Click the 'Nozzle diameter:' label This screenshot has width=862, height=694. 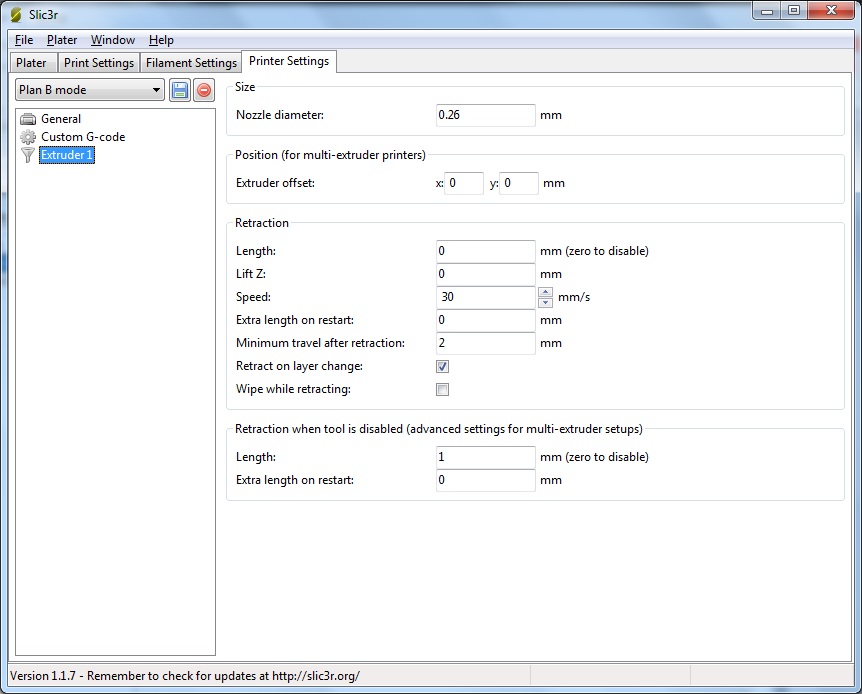point(280,115)
